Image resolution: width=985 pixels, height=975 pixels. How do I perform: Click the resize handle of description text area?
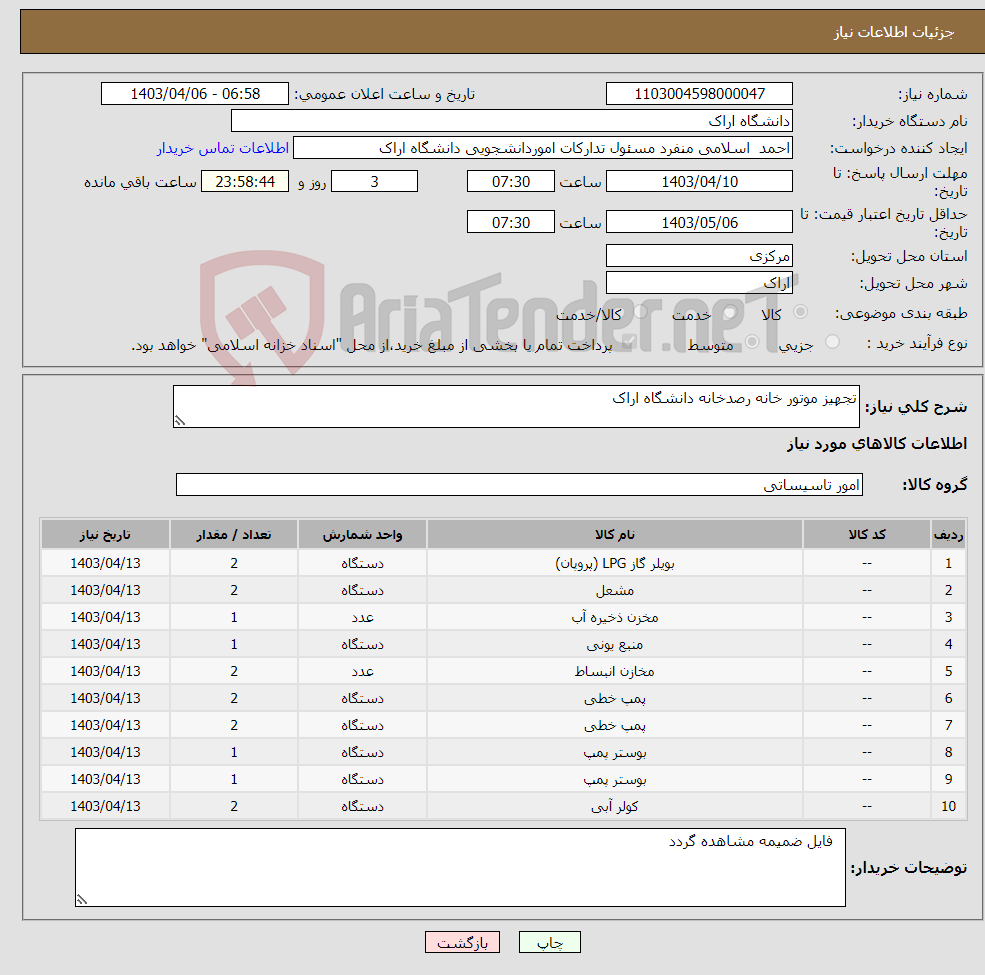point(180,421)
